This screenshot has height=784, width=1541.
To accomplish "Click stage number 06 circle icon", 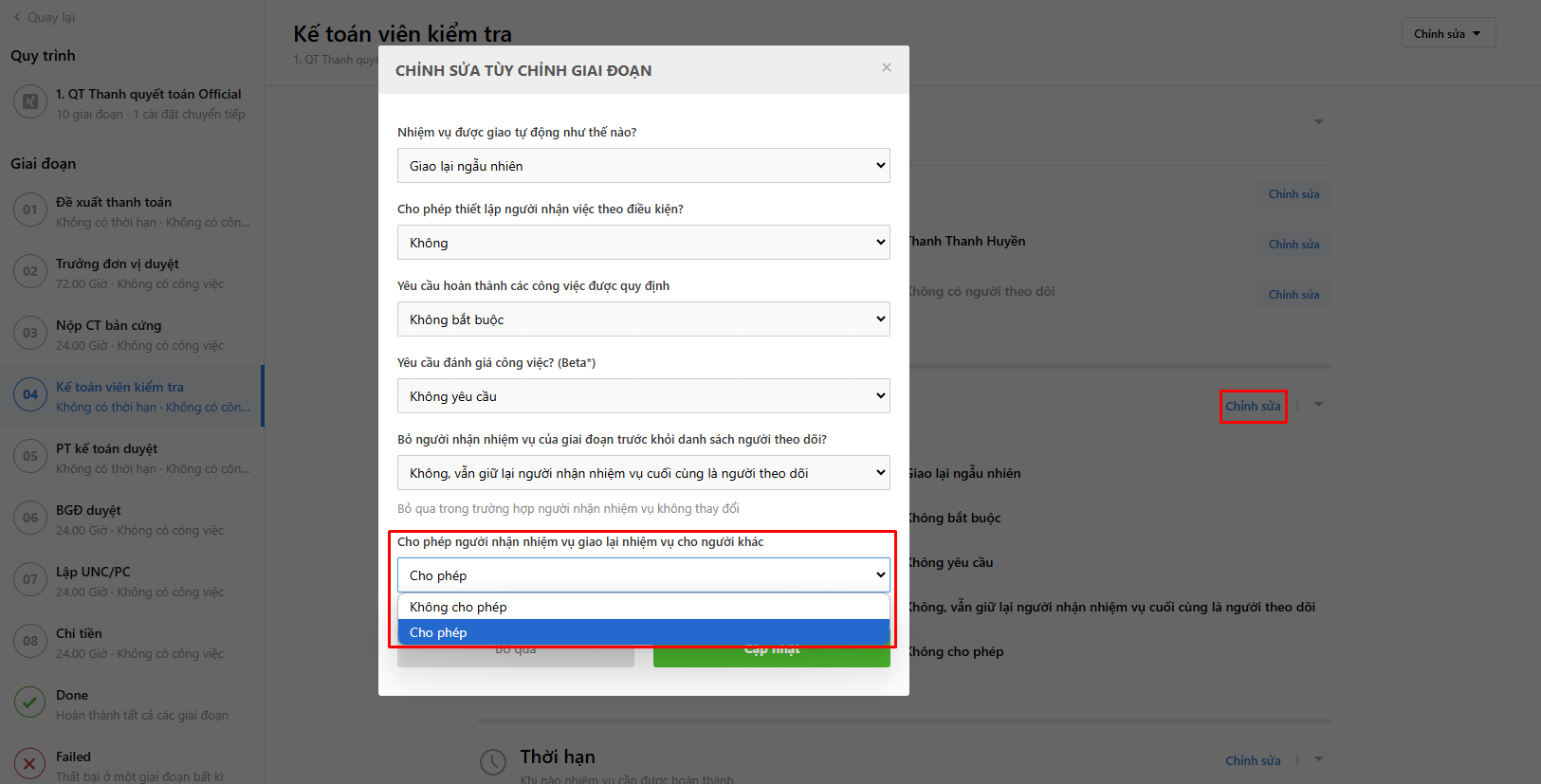I will (30, 518).
